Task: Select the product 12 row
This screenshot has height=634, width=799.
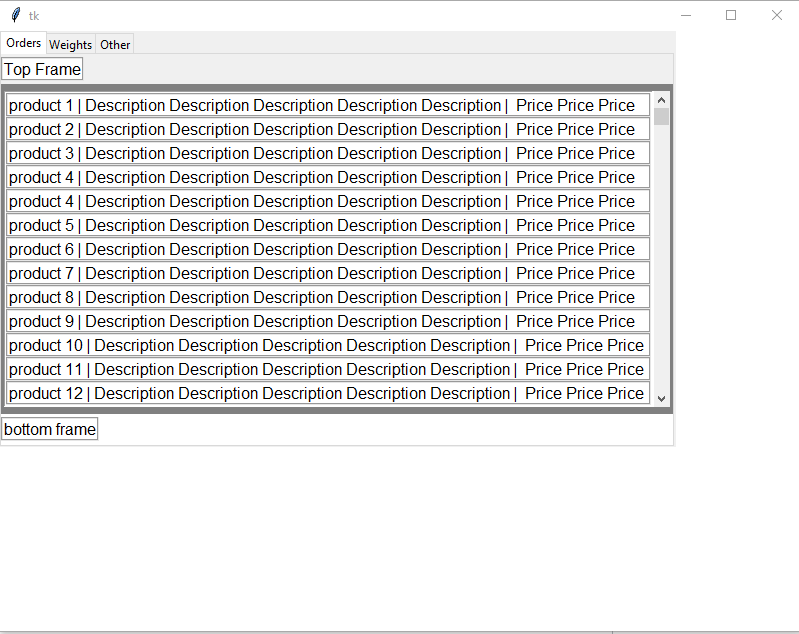Action: point(328,393)
